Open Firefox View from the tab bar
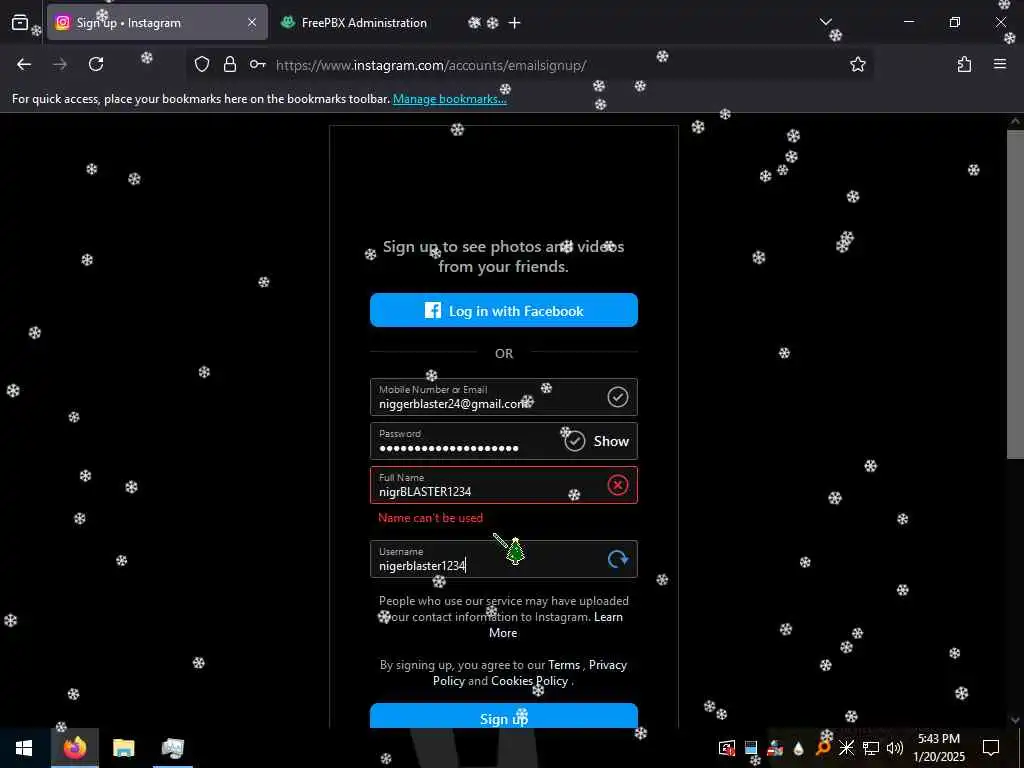 click(x=20, y=22)
